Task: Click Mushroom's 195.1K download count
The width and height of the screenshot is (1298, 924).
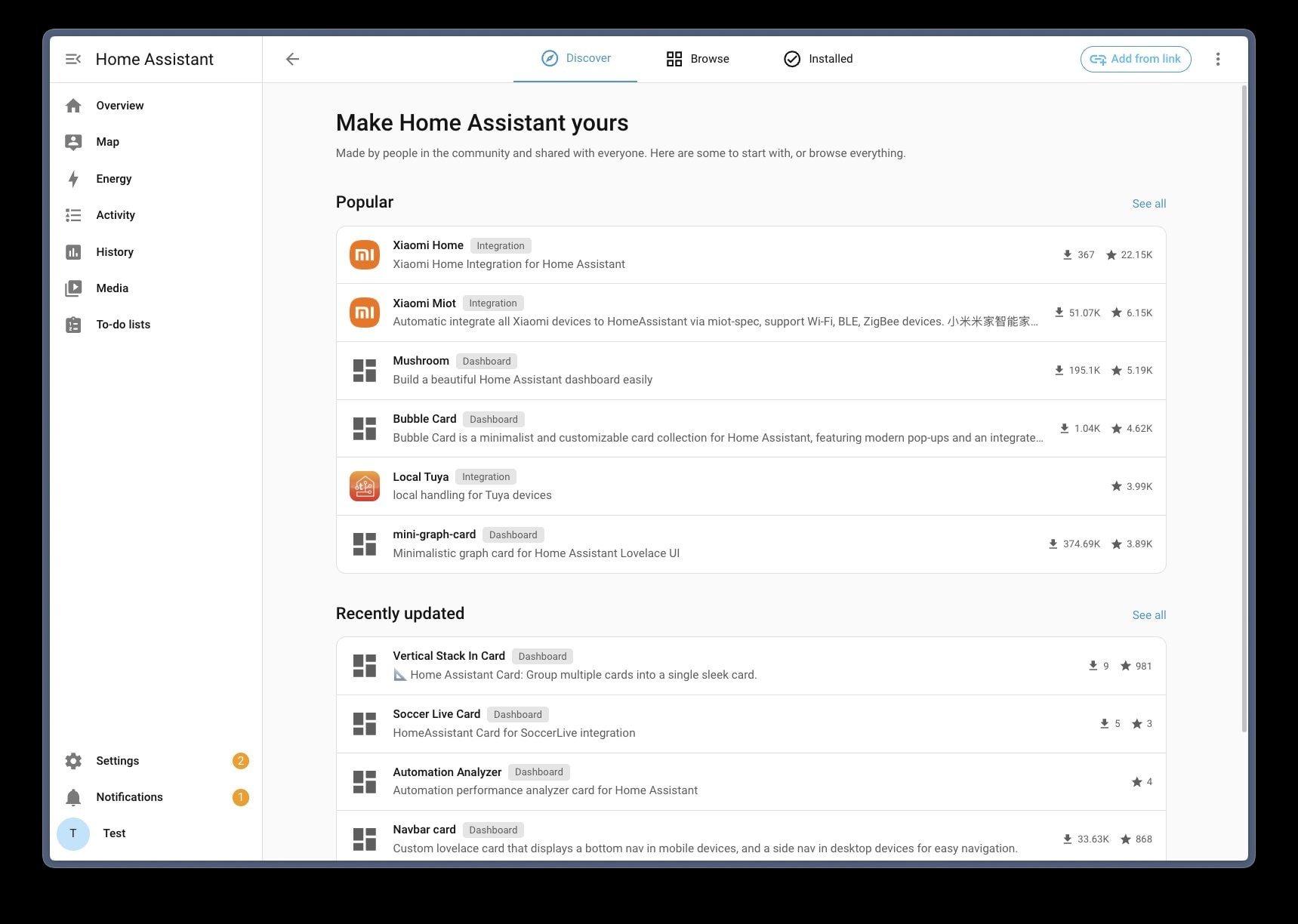Action: [x=1078, y=371]
